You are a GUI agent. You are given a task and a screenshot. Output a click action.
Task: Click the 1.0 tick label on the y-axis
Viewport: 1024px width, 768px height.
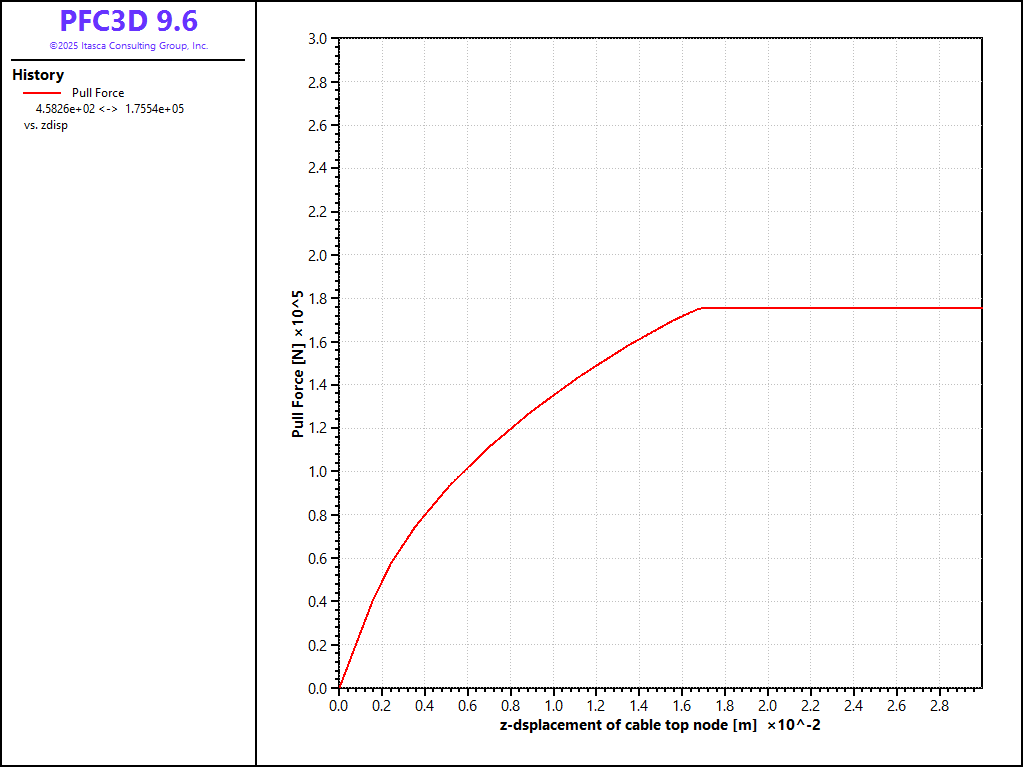pos(317,472)
